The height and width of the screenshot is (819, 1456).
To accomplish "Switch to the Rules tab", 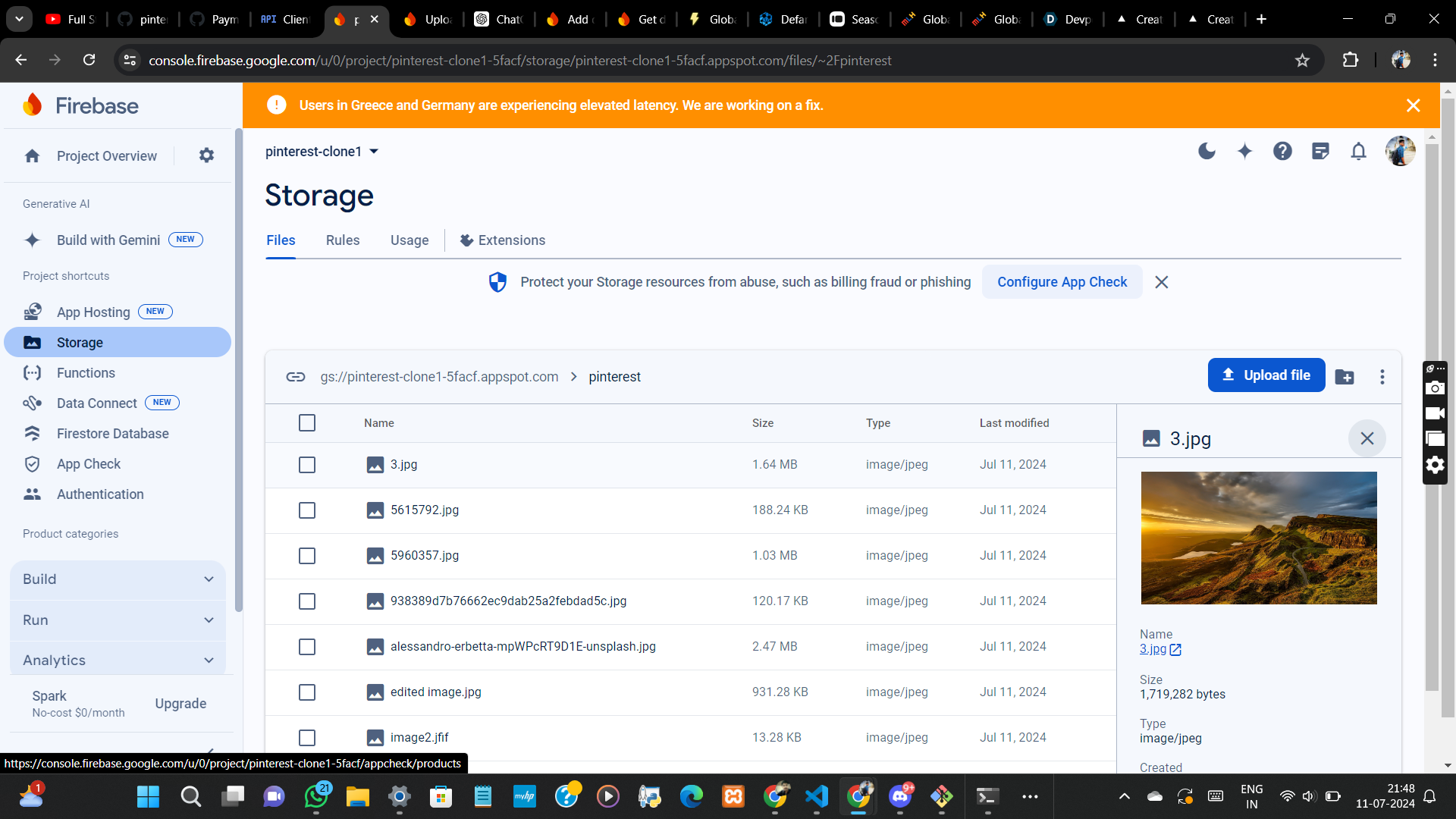I will tap(343, 240).
